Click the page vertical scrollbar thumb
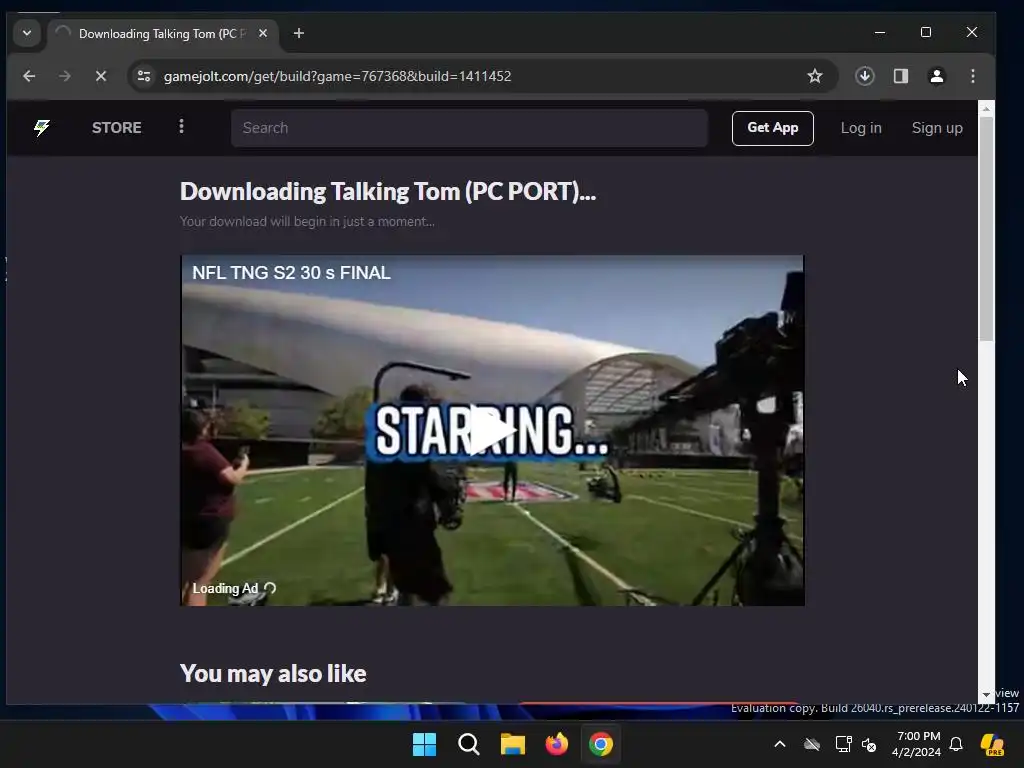The image size is (1024, 768). click(x=986, y=229)
